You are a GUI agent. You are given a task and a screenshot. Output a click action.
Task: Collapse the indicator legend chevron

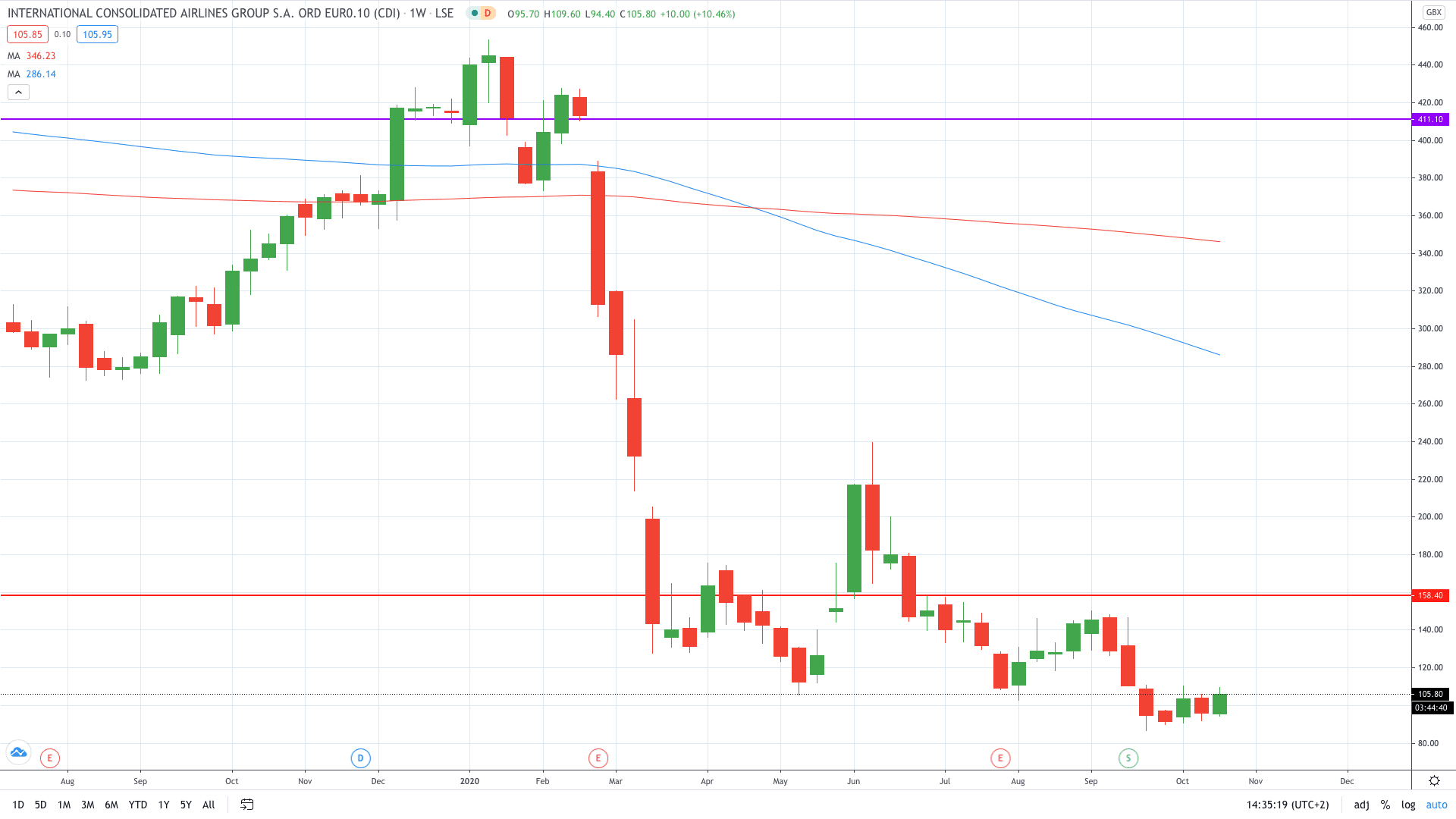pyautogui.click(x=19, y=93)
